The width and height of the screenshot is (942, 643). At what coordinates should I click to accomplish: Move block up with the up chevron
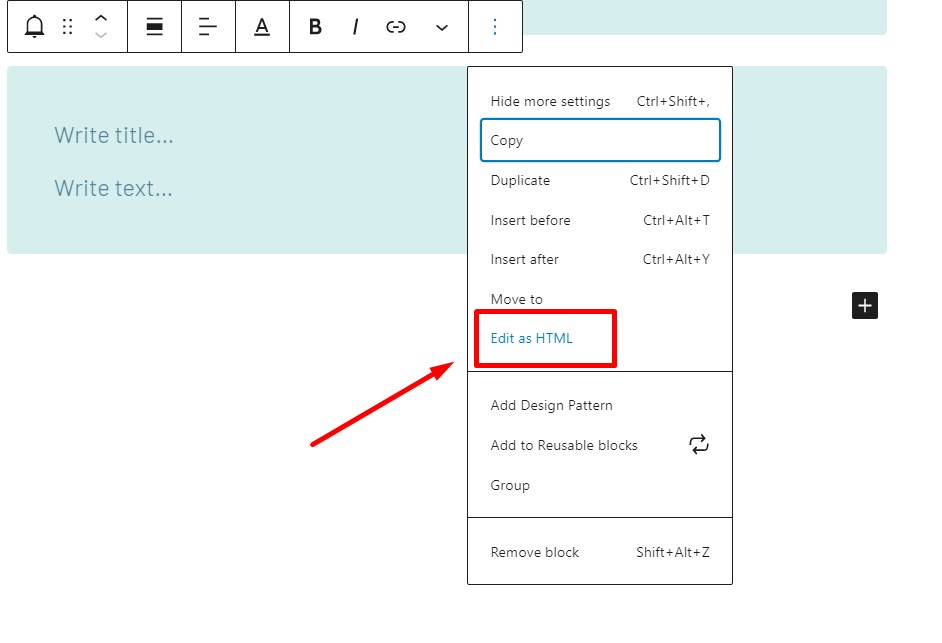(x=101, y=18)
